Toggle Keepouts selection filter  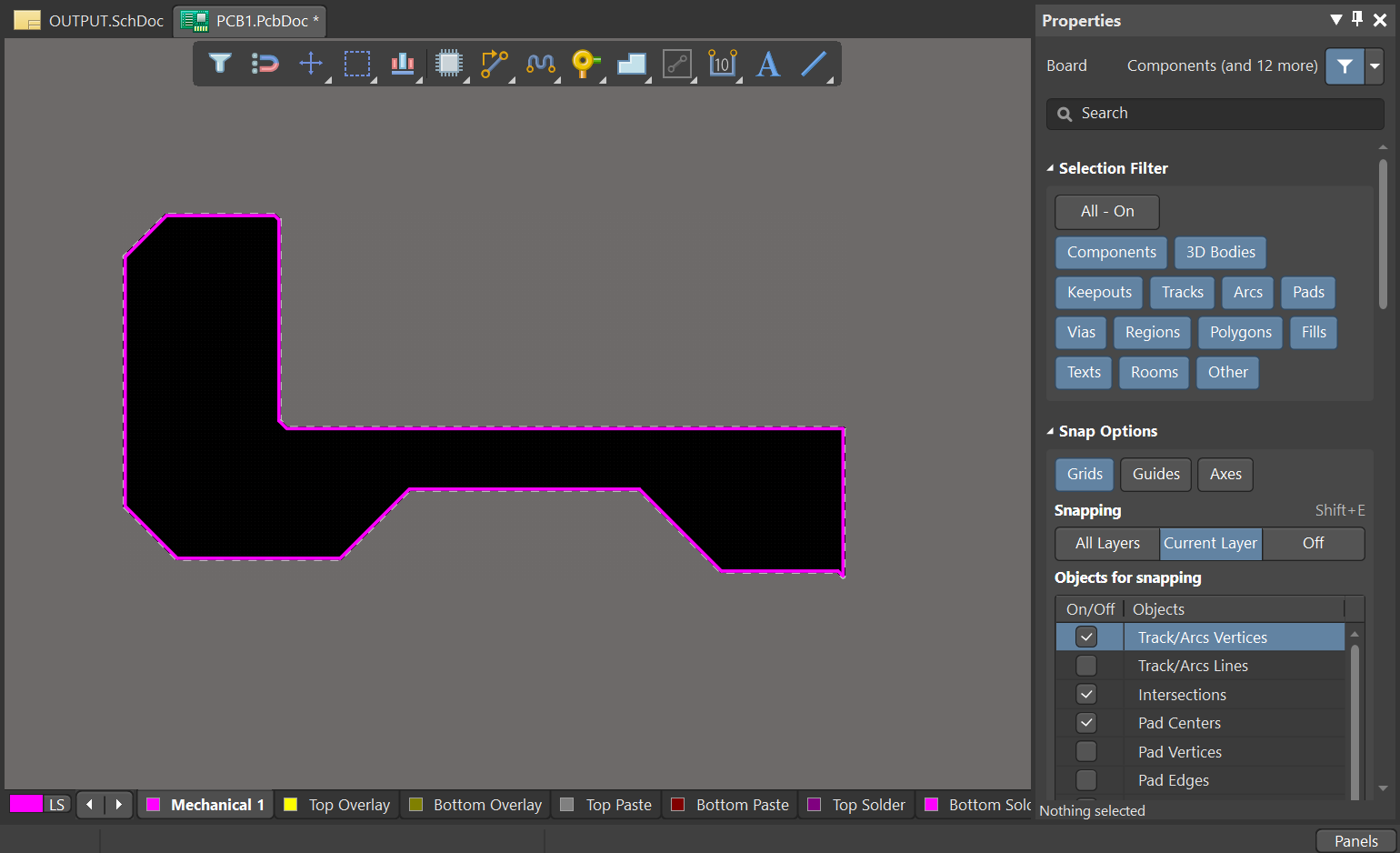1099,293
